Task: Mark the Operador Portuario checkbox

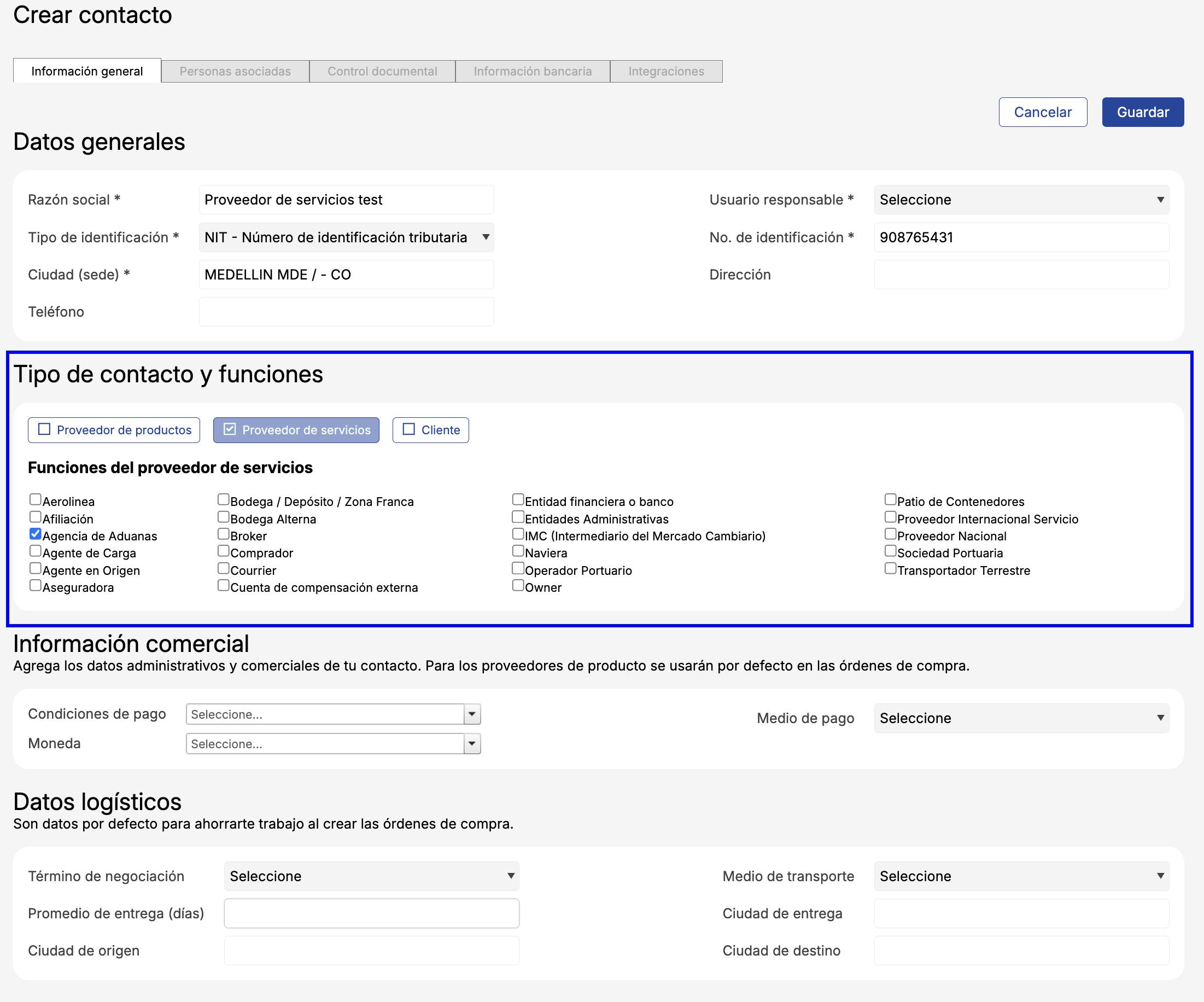Action: [x=518, y=569]
